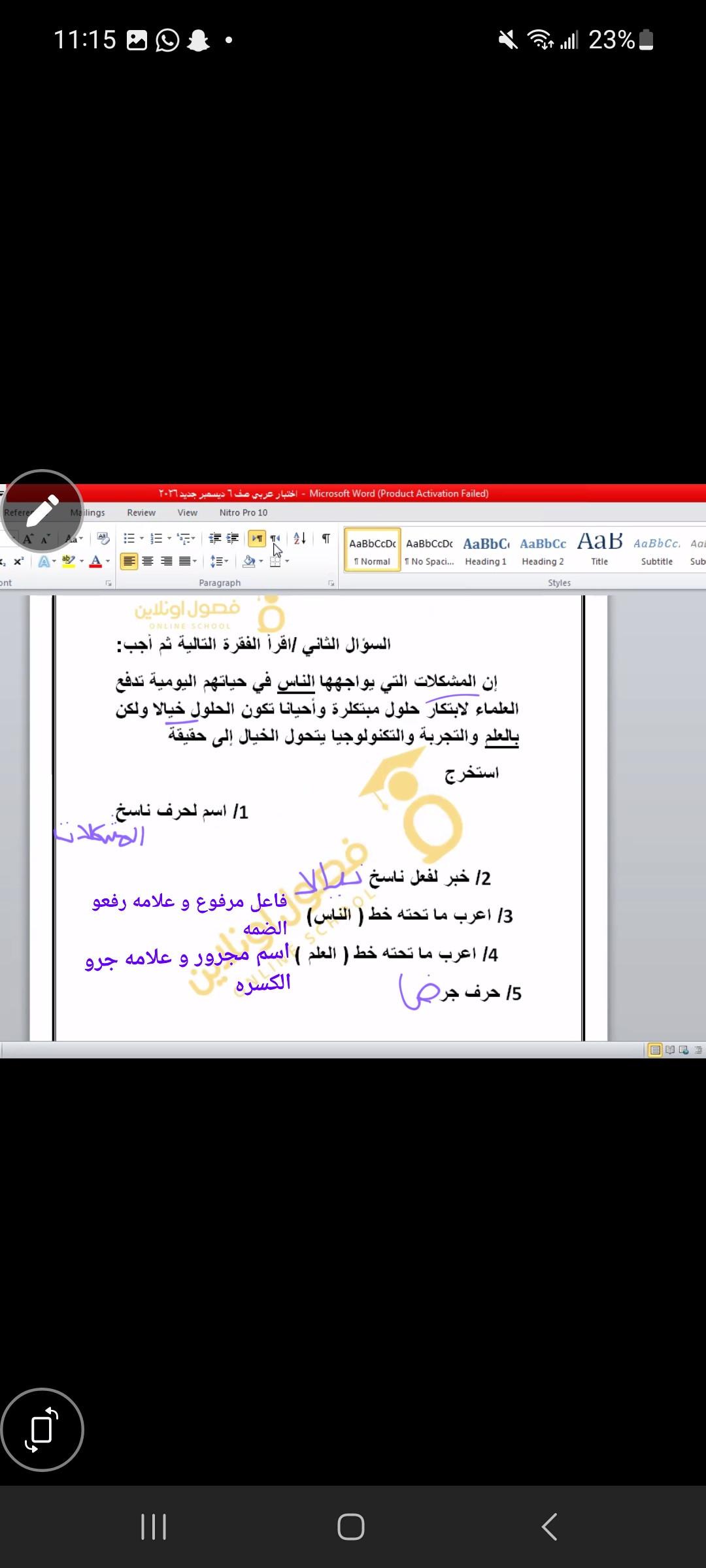706x1568 pixels.
Task: Click the Increase Indent icon
Action: pyautogui.click(x=233, y=539)
